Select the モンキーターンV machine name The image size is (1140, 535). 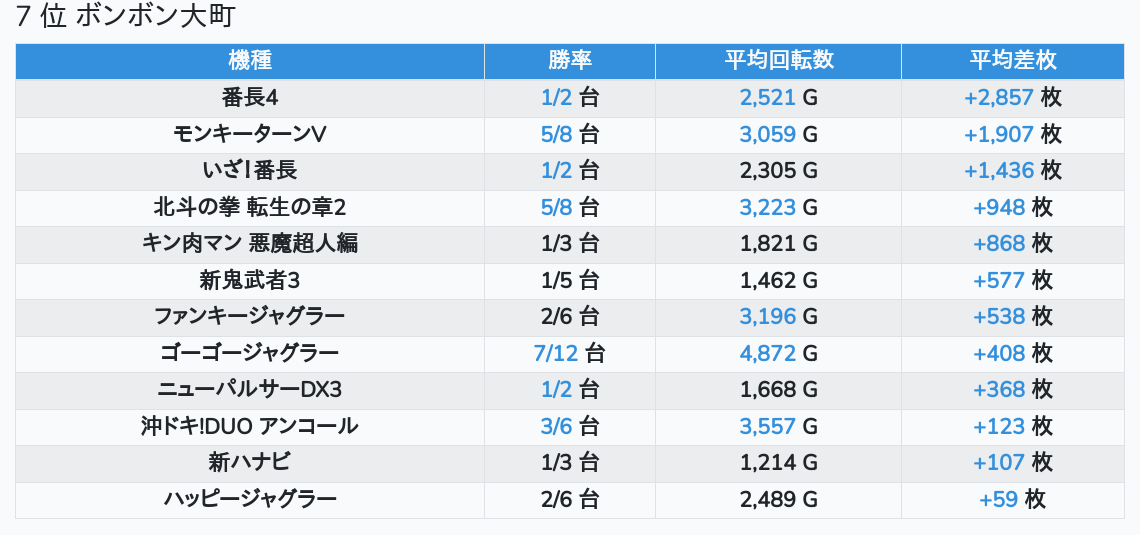tap(250, 134)
